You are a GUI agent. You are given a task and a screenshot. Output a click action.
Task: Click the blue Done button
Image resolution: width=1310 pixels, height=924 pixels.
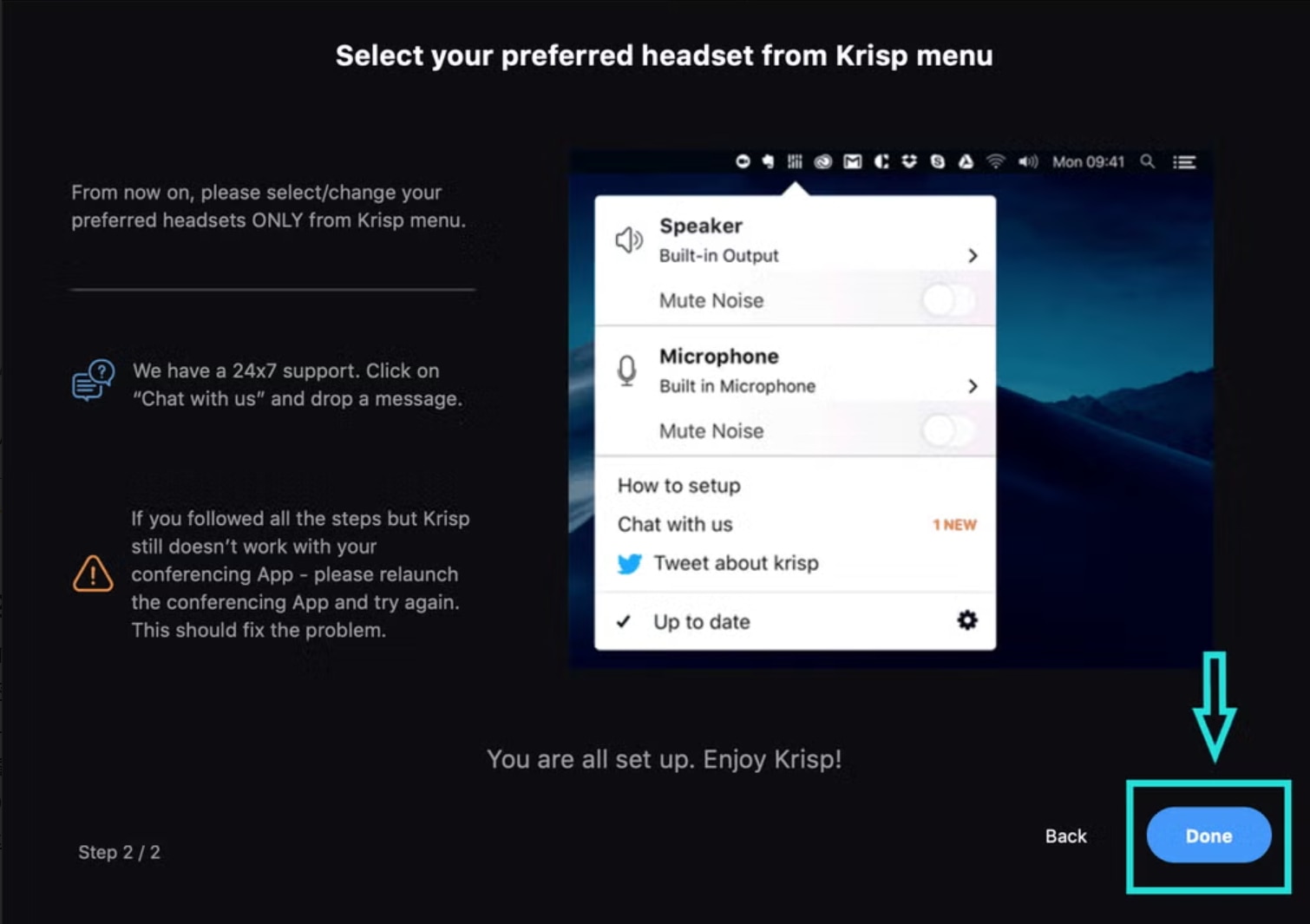1208,835
